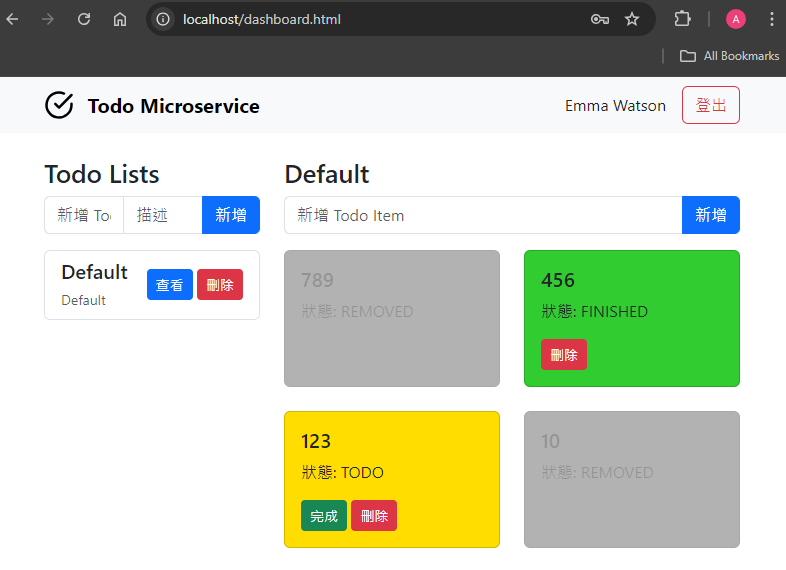Click the browser back arrow icon

(12, 19)
